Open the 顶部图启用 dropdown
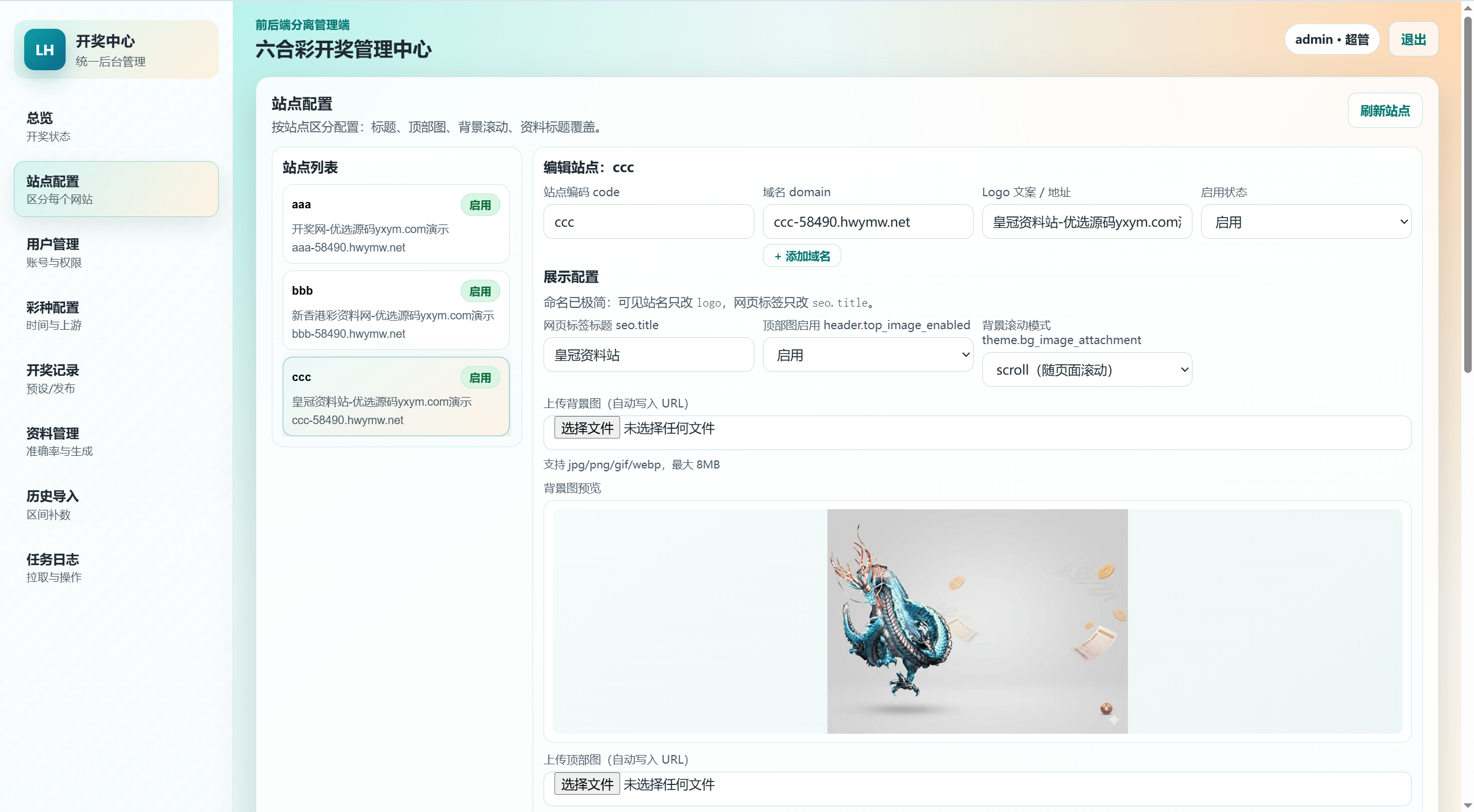This screenshot has height=812, width=1474. (868, 354)
